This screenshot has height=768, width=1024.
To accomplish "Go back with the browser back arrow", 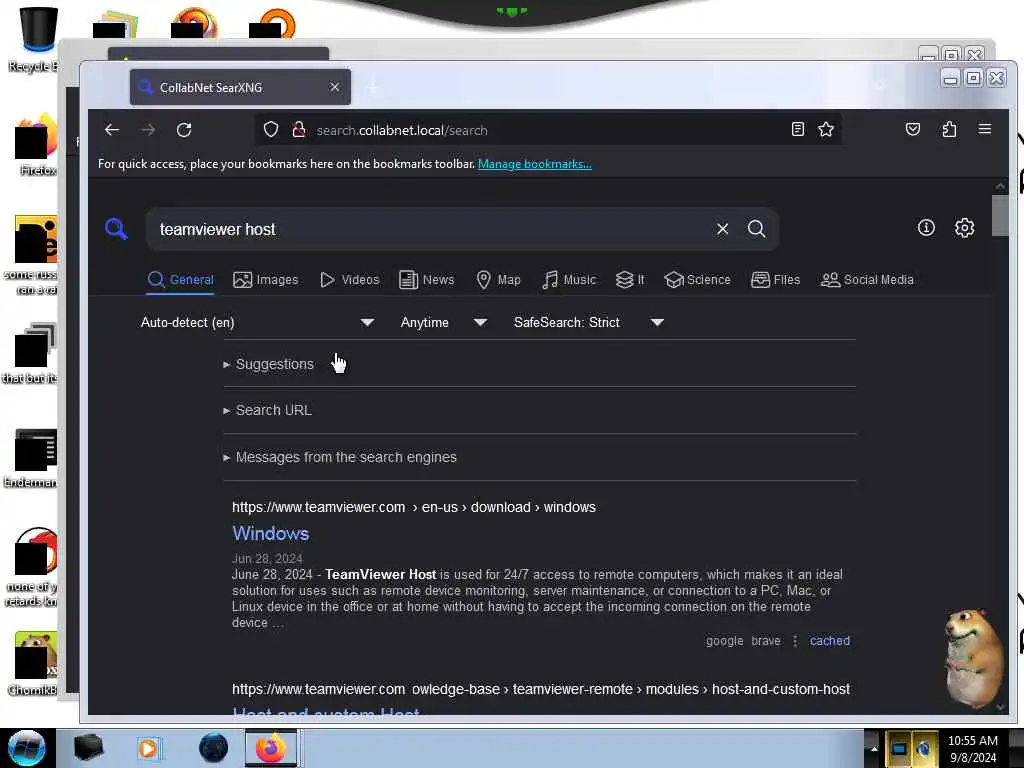I will [x=112, y=130].
